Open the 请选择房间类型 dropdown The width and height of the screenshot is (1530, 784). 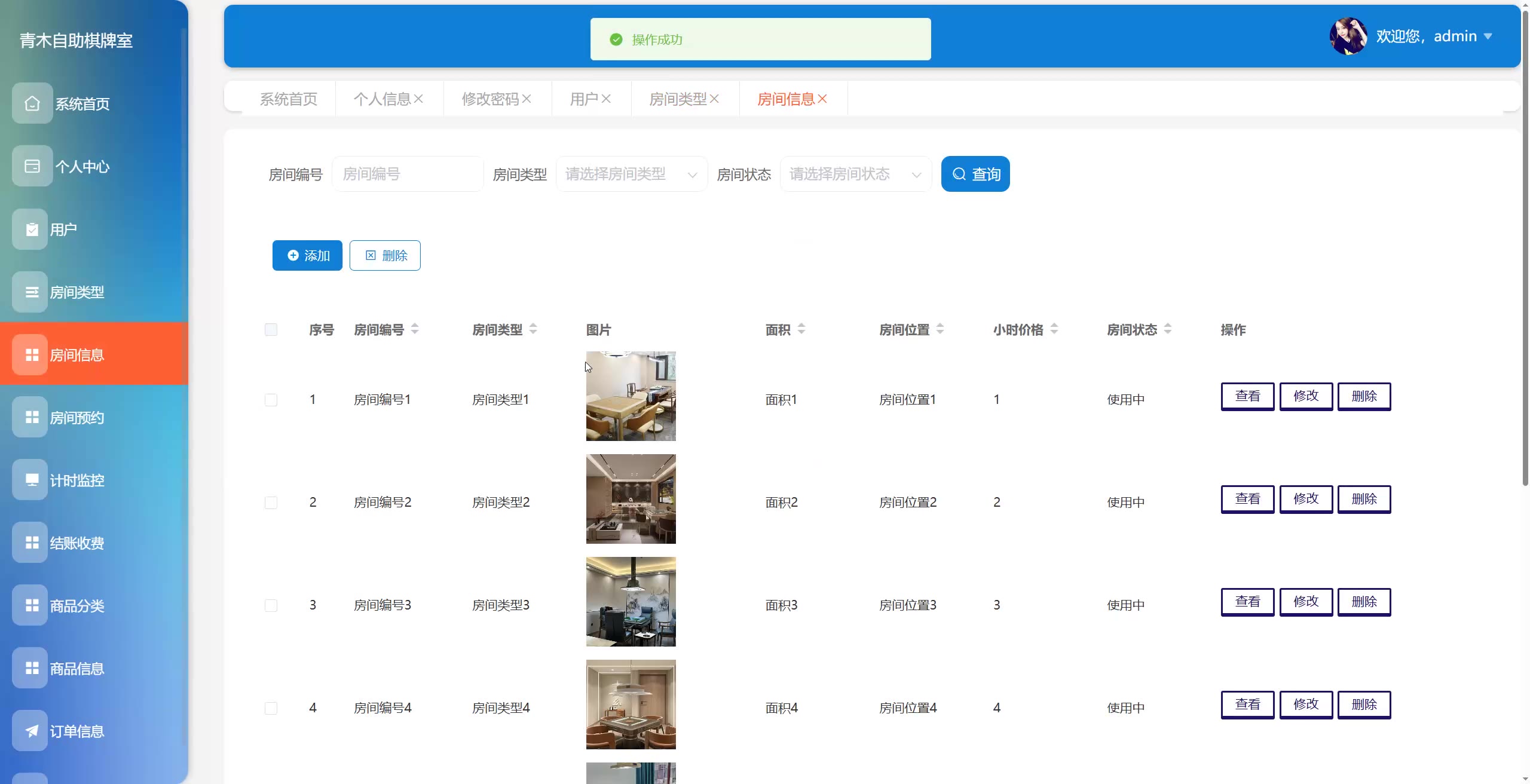point(631,174)
